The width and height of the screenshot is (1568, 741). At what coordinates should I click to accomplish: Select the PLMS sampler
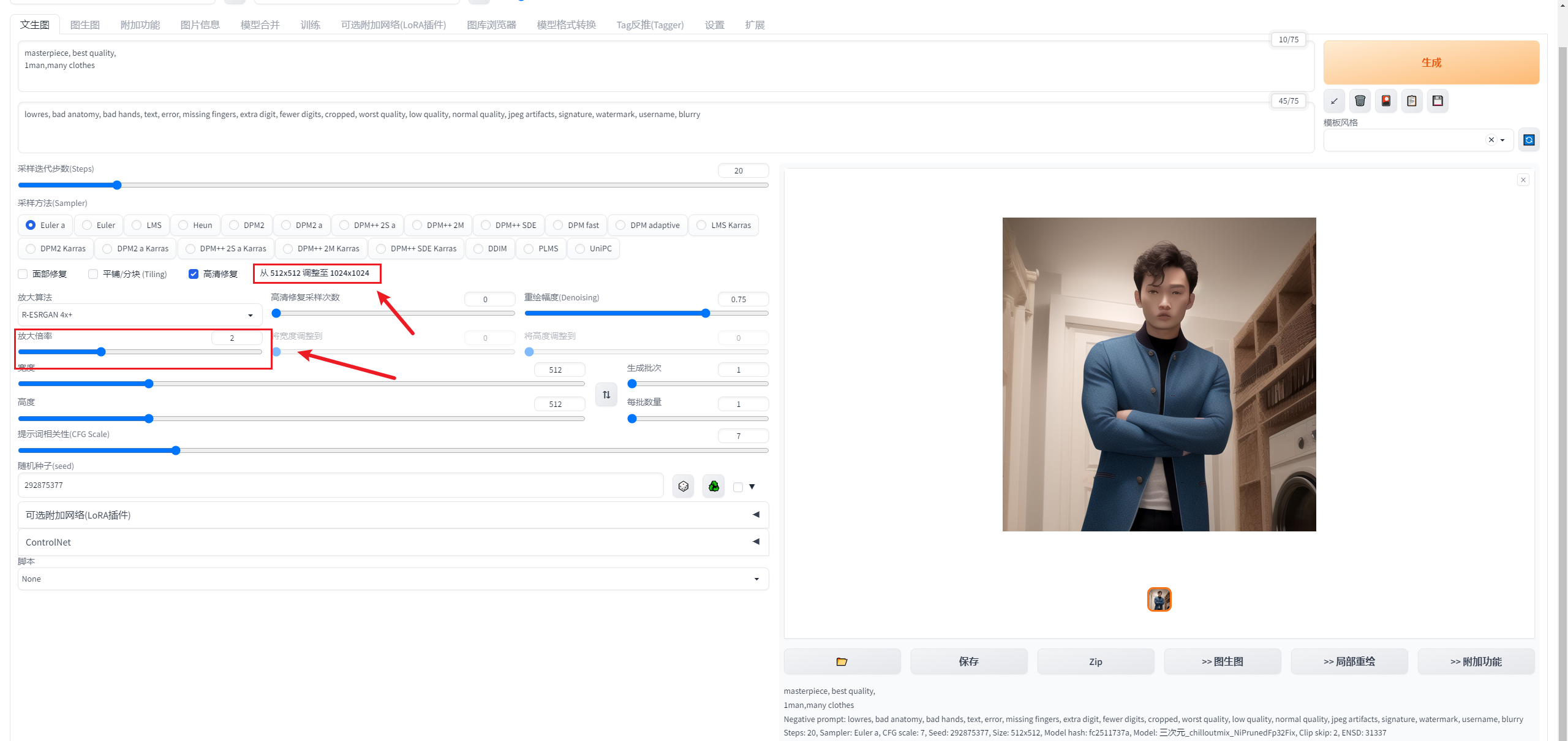tap(541, 248)
